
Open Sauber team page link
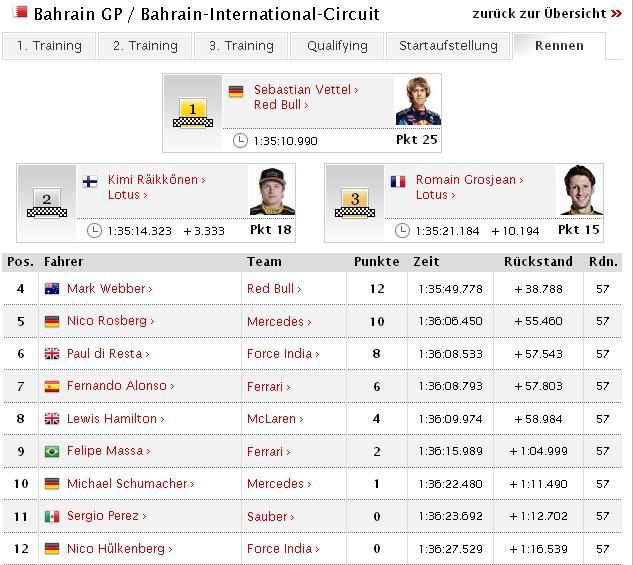[x=270, y=516]
